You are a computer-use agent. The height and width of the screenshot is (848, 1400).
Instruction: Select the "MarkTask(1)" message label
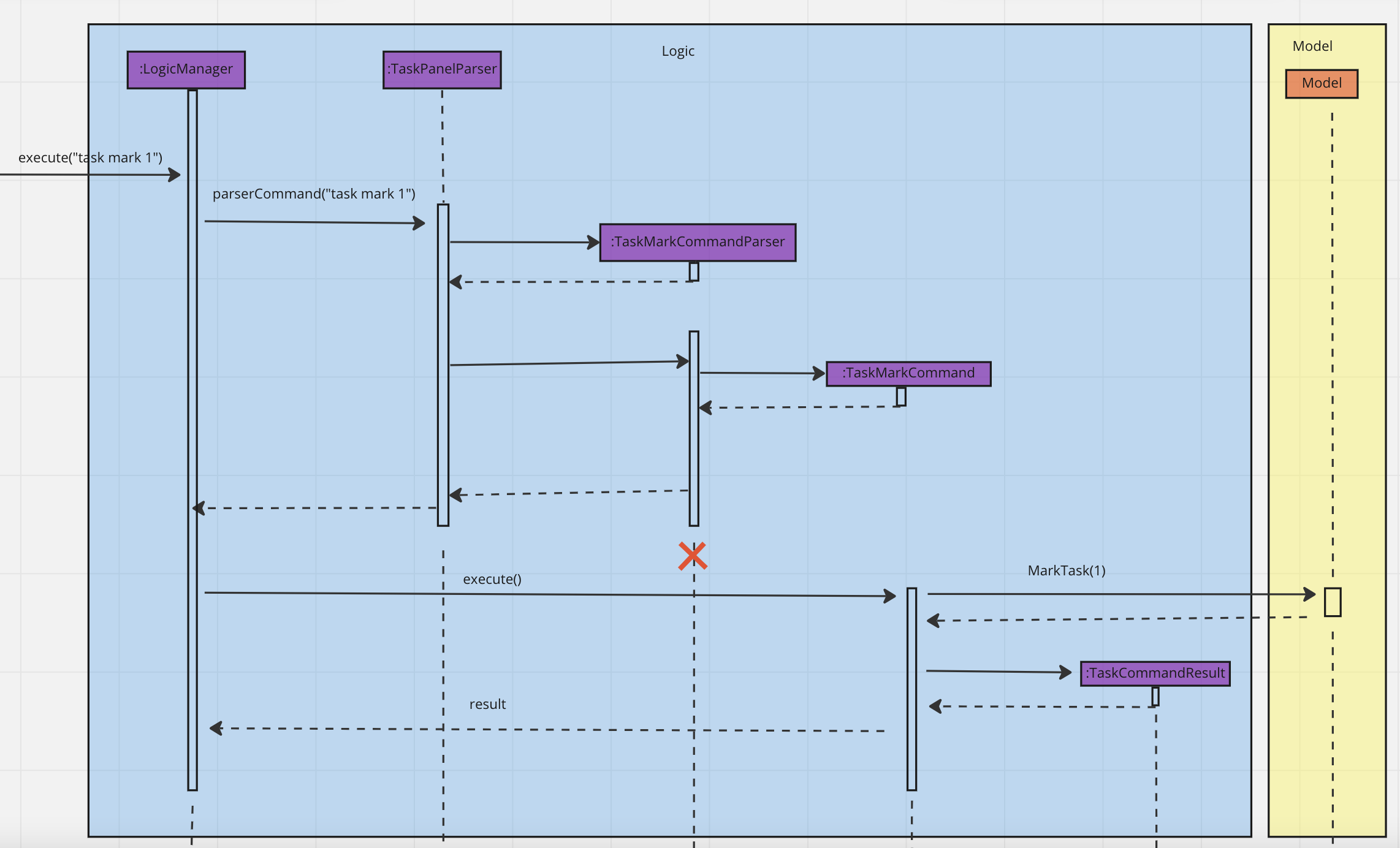[1067, 570]
